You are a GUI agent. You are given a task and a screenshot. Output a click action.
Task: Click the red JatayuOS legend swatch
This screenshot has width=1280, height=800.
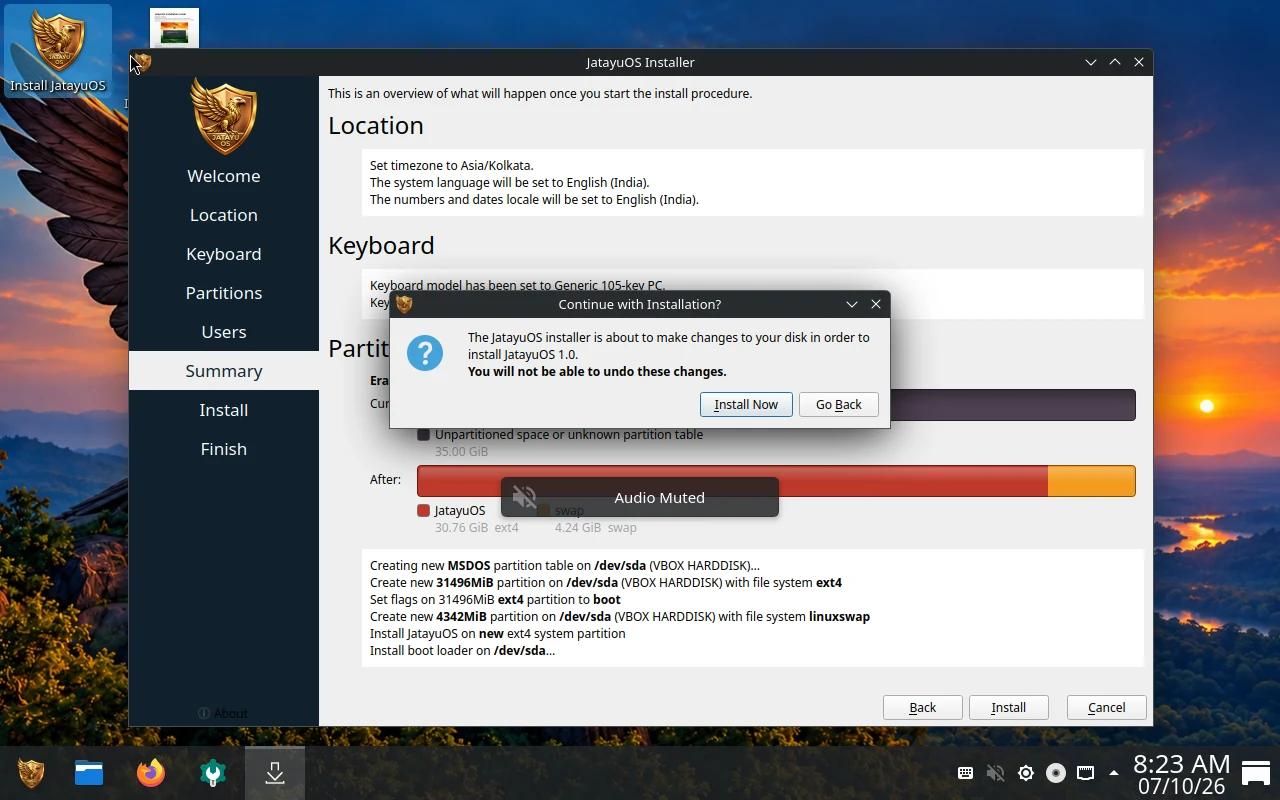424,511
